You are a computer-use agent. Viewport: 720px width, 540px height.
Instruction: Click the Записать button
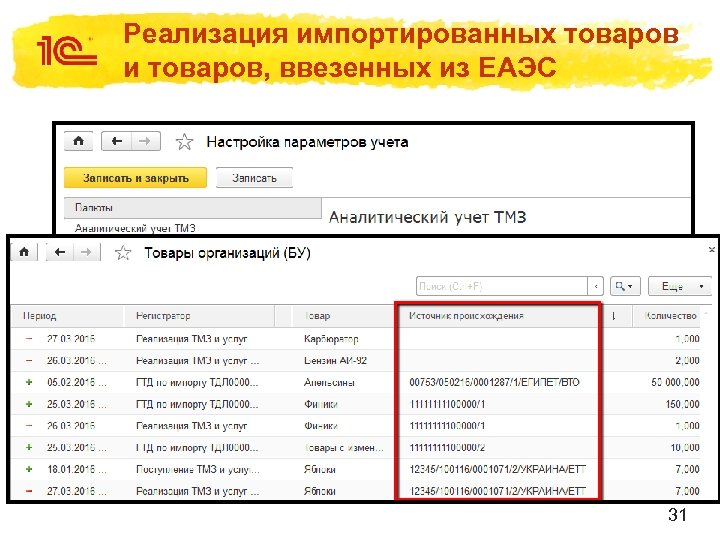coord(254,178)
